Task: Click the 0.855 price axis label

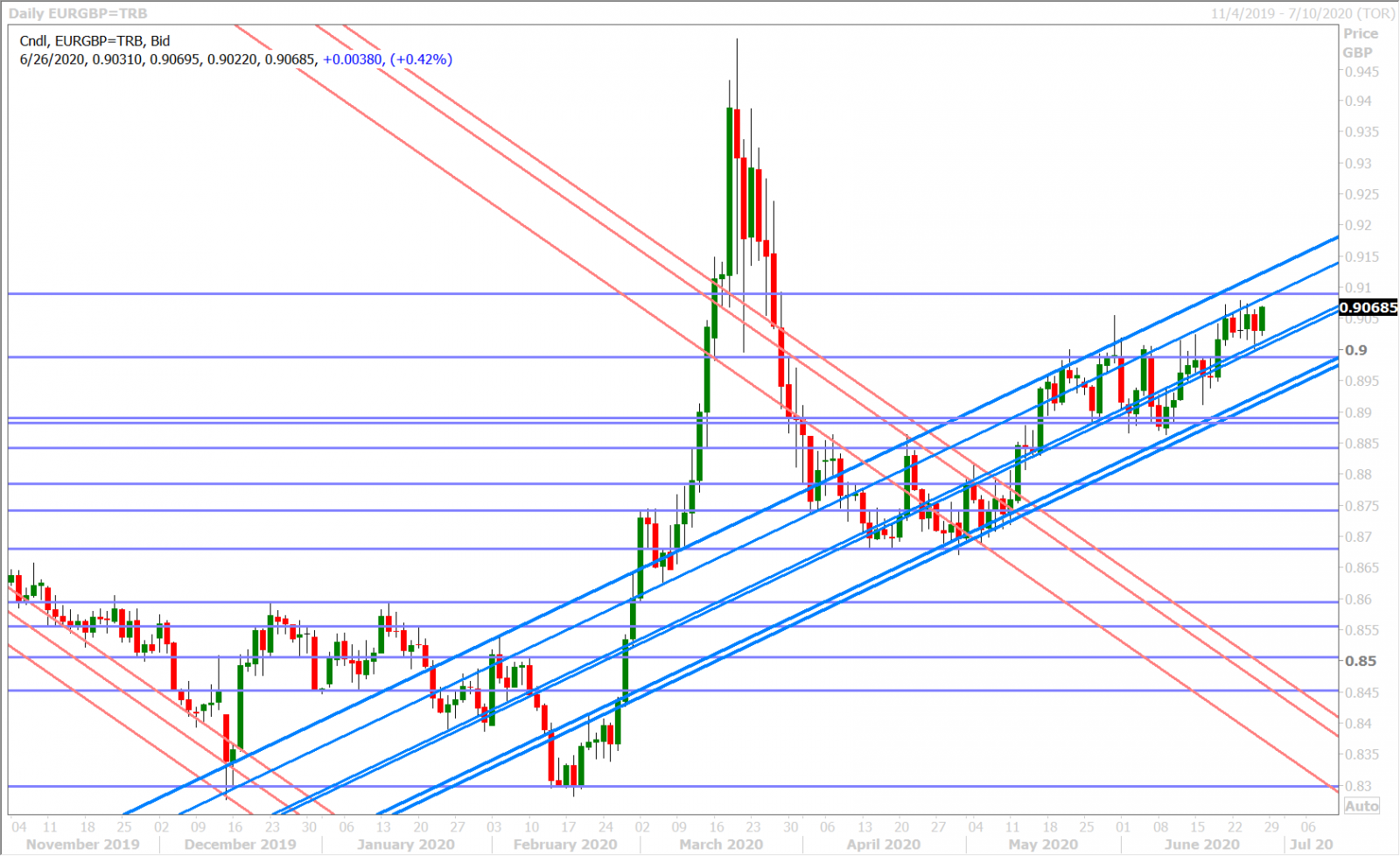Action: 1362,630
